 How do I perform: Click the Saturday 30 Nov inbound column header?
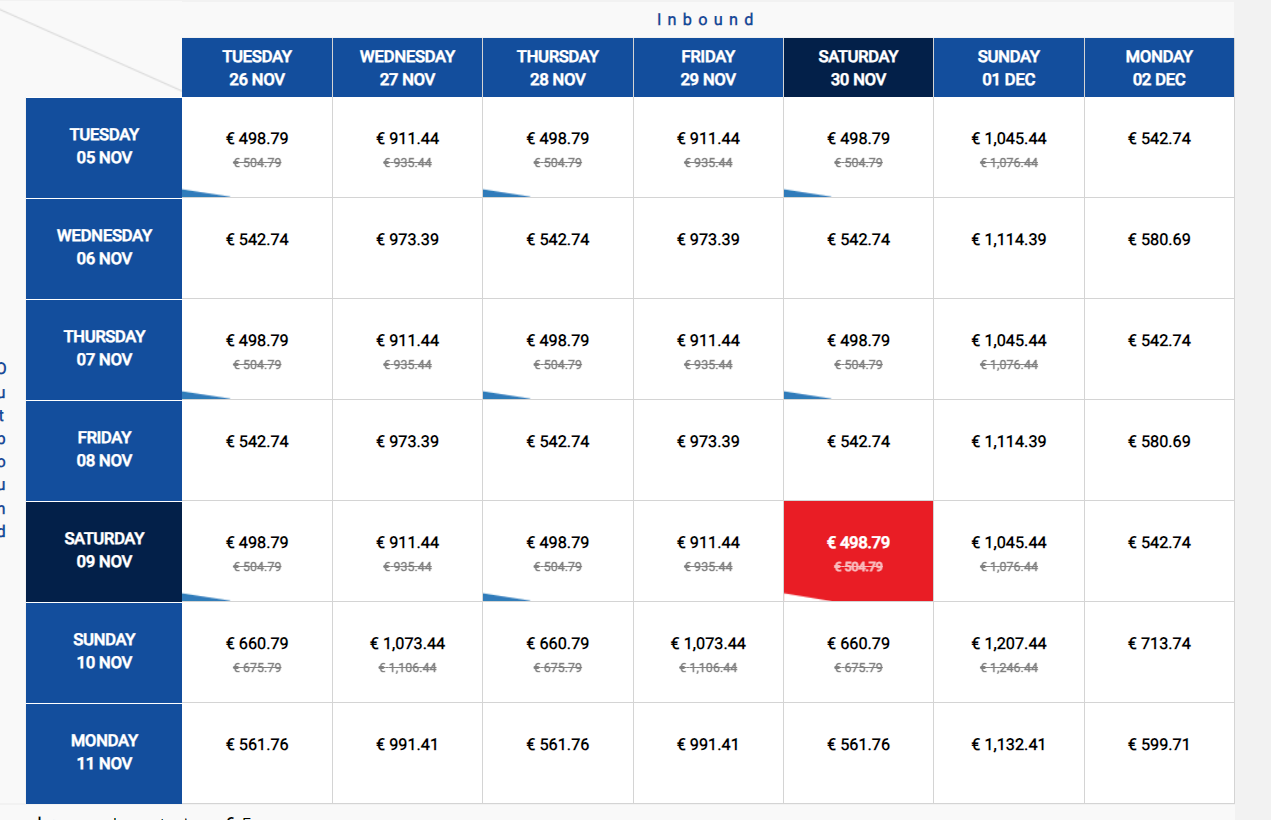(858, 68)
